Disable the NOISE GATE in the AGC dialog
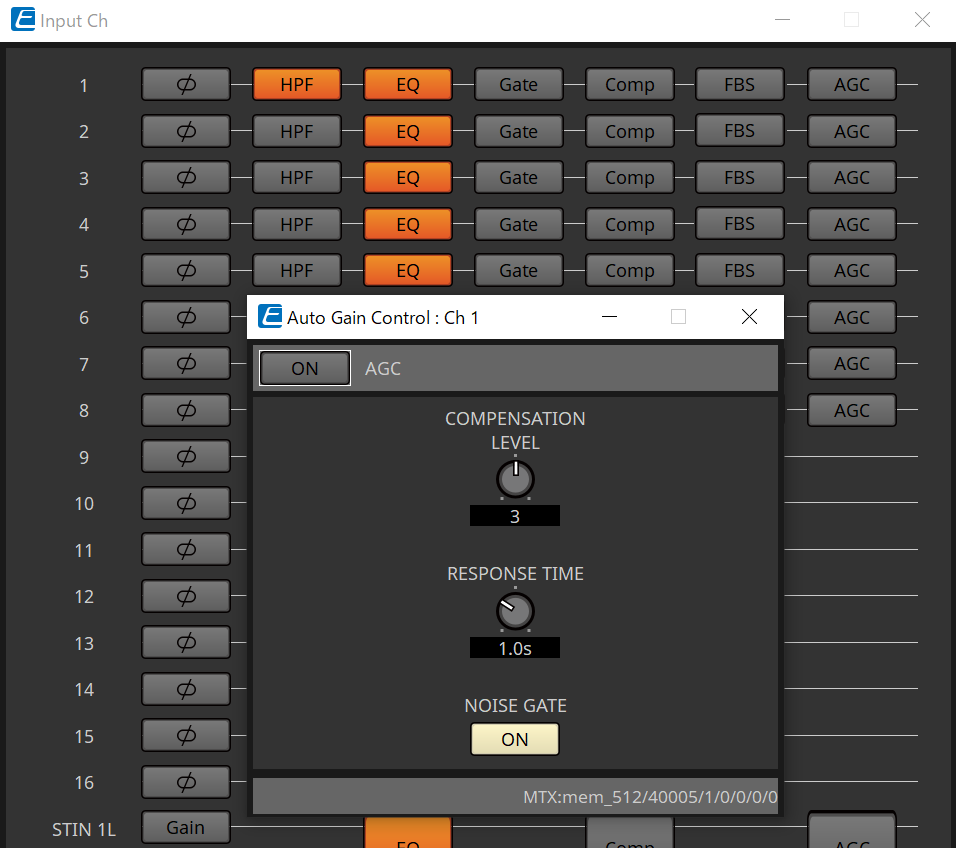956x848 pixels. click(x=514, y=739)
